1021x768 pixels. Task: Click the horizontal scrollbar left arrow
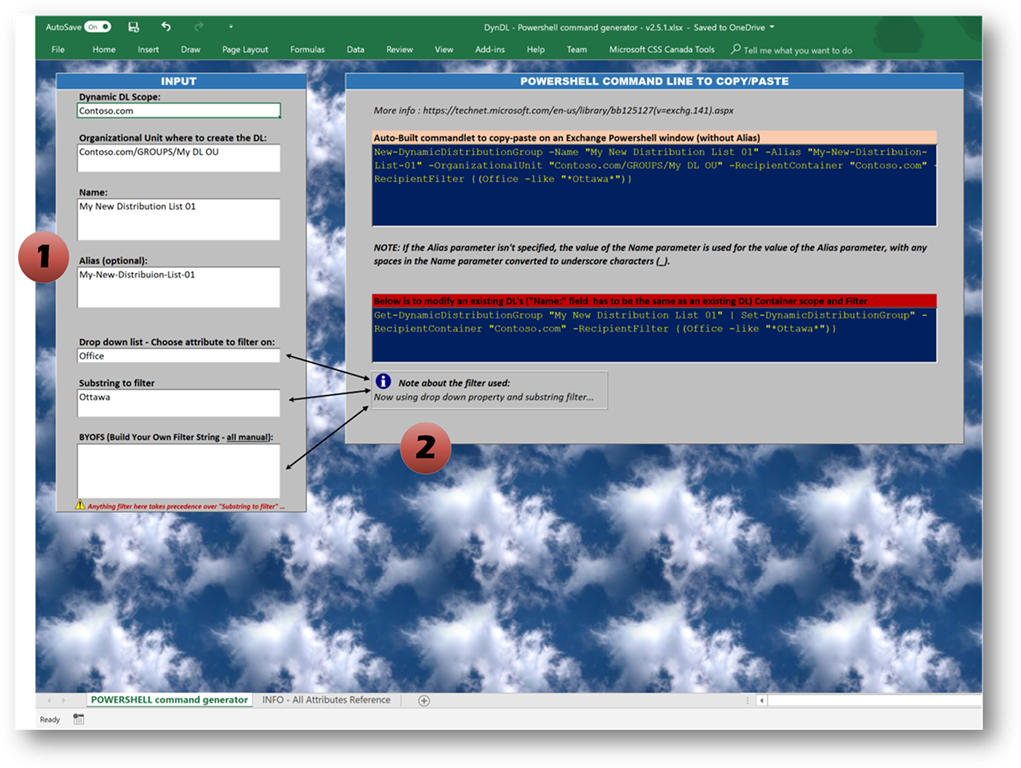coord(761,701)
